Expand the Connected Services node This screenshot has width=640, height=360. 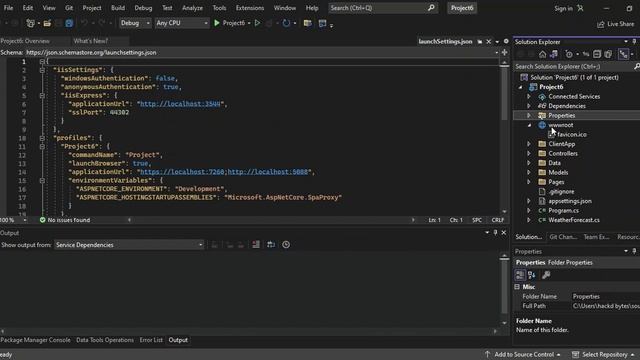pos(529,96)
